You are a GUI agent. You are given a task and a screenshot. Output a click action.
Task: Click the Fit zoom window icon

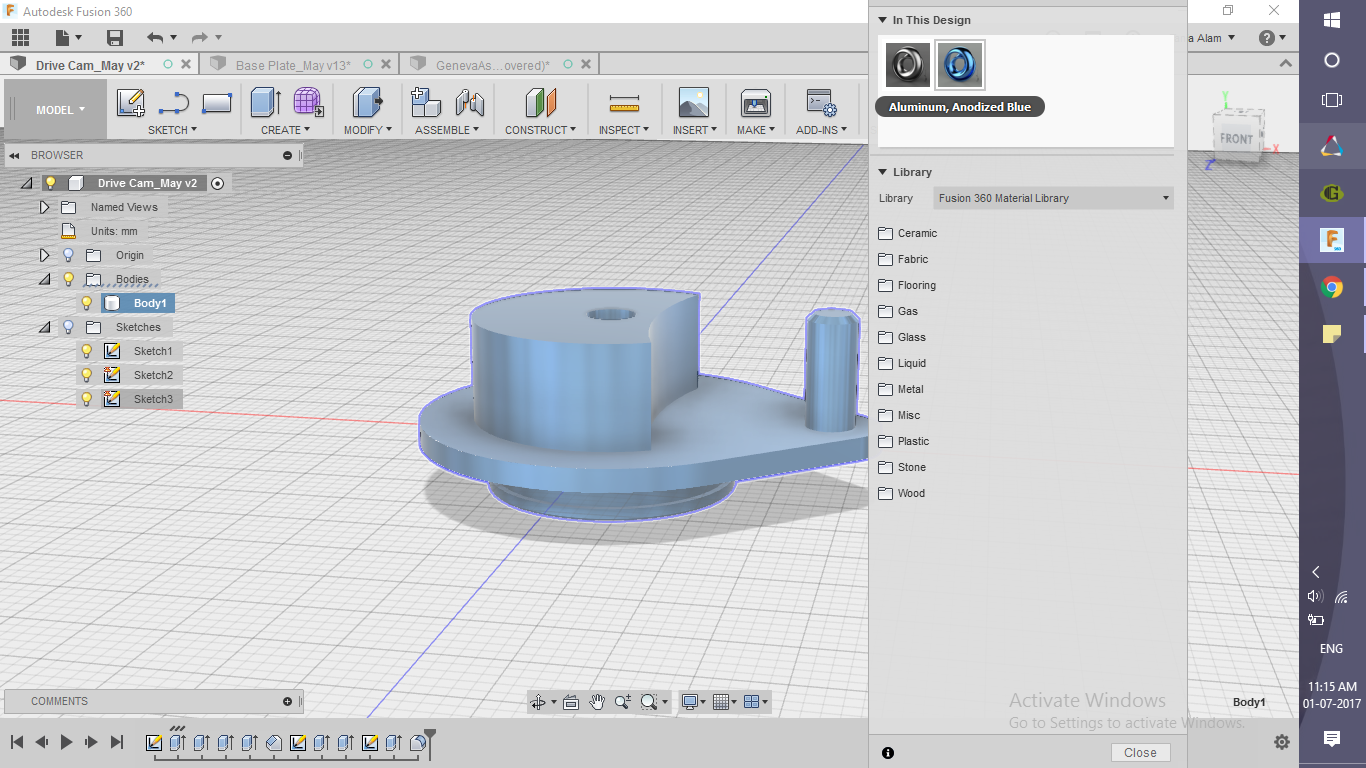coord(649,702)
